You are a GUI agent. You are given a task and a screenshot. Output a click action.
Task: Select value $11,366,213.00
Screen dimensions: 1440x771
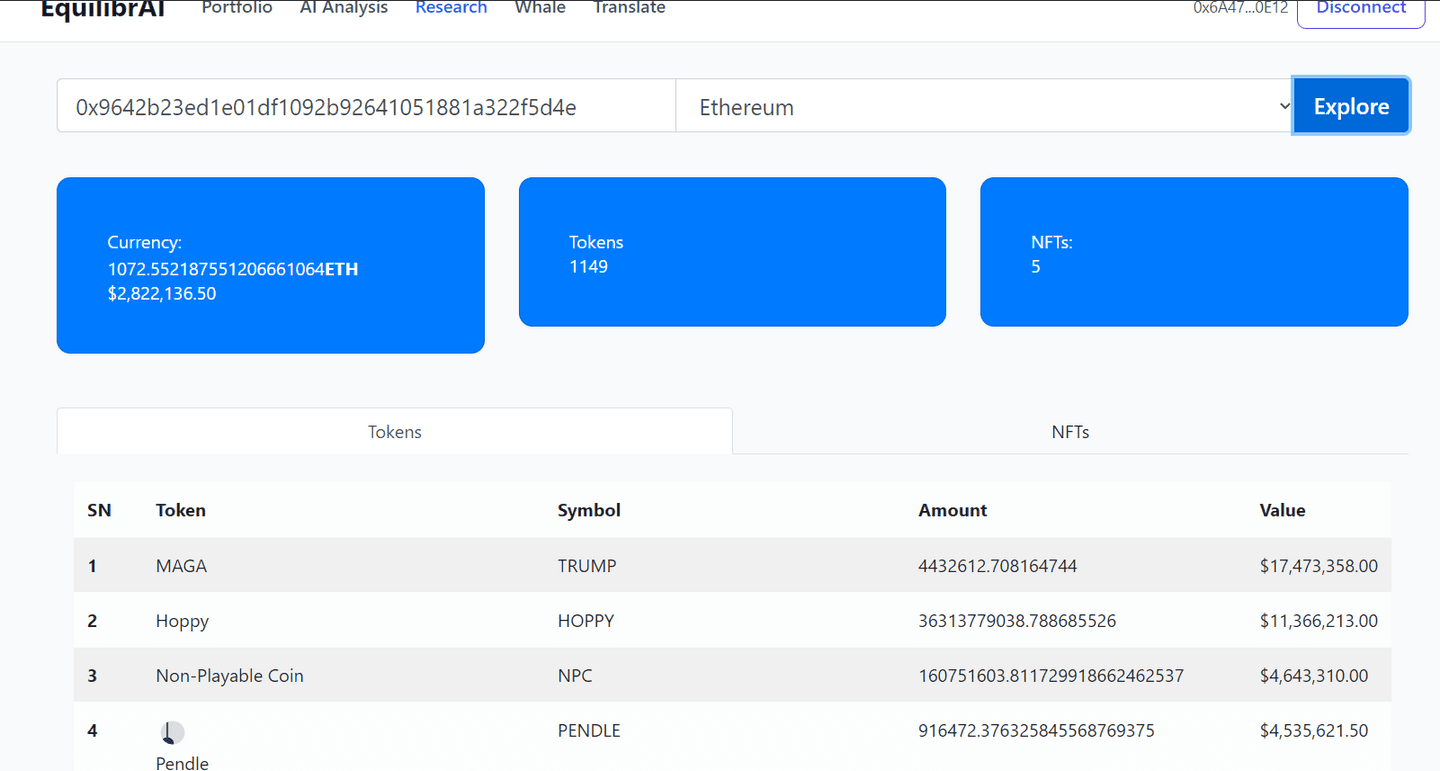(x=1319, y=621)
